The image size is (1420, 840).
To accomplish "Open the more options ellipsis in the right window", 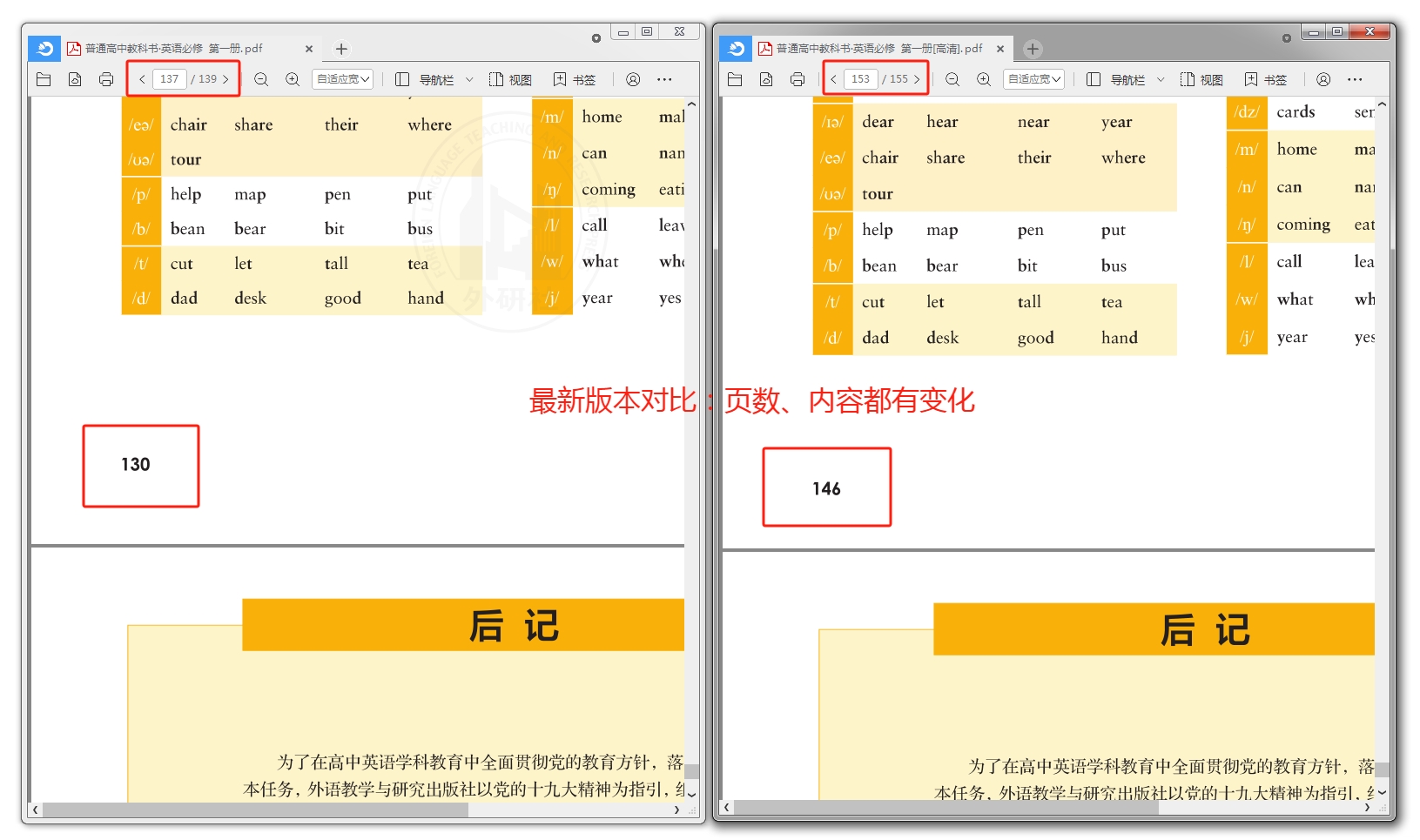I will [1355, 79].
